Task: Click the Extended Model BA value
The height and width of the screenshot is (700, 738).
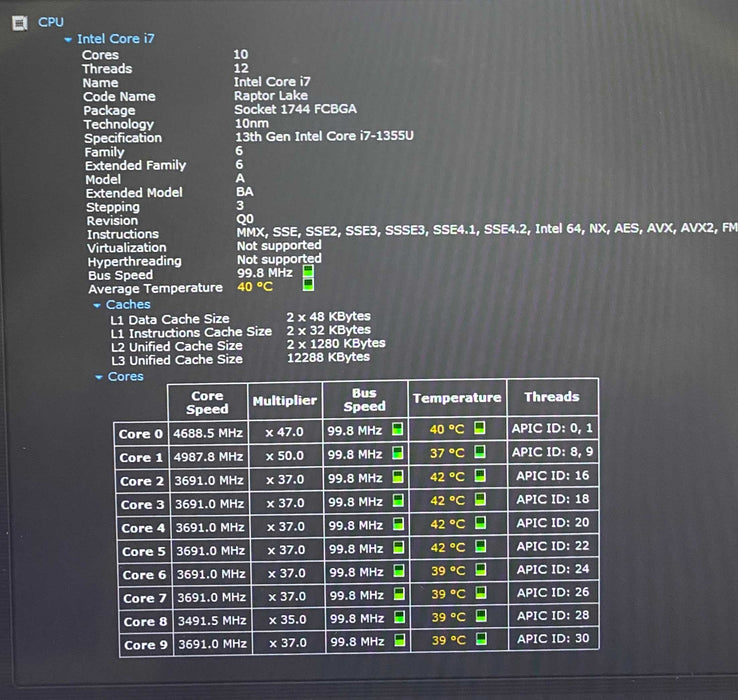Action: tap(245, 192)
